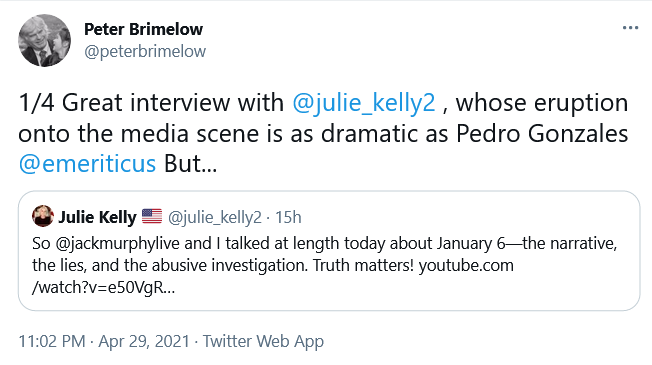Click 'the lies, and the abusive investigation' text
This screenshot has height=365, width=652.
pos(170,265)
